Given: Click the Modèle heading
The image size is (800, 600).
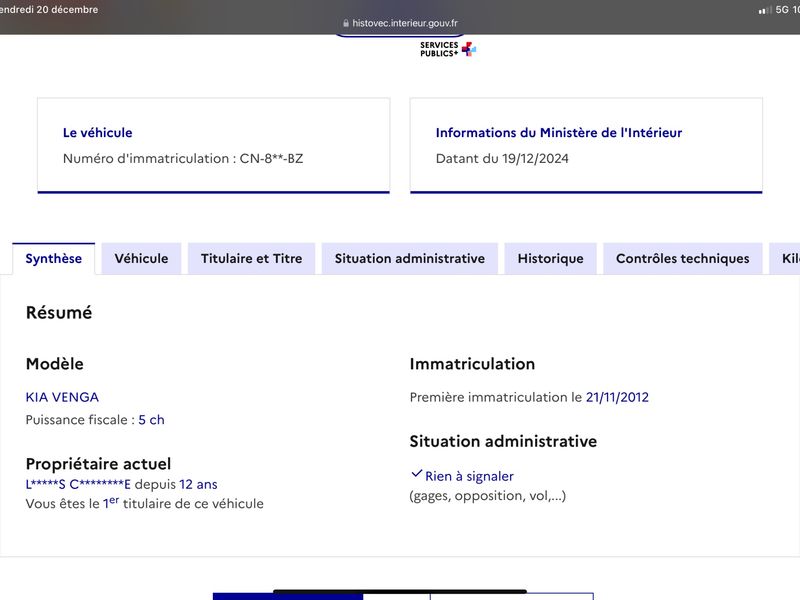Looking at the screenshot, I should 55,364.
